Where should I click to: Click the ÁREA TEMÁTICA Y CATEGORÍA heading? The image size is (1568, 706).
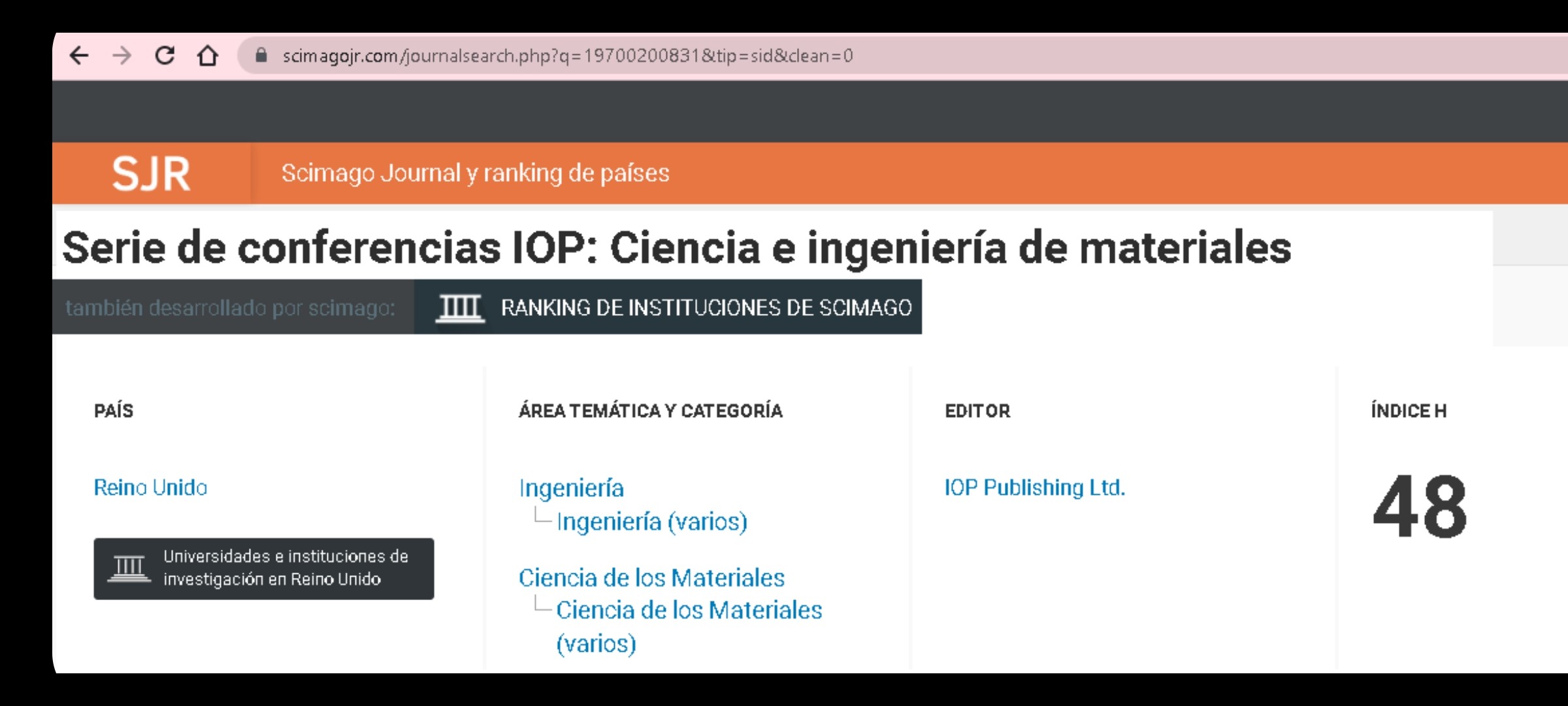point(651,411)
